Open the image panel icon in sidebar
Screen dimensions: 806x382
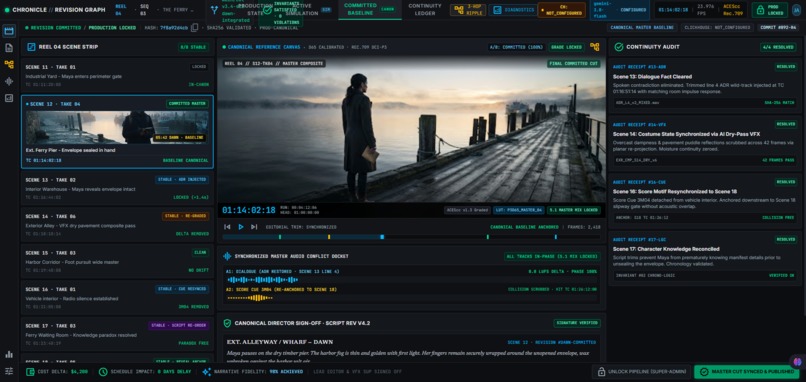pyautogui.click(x=9, y=98)
